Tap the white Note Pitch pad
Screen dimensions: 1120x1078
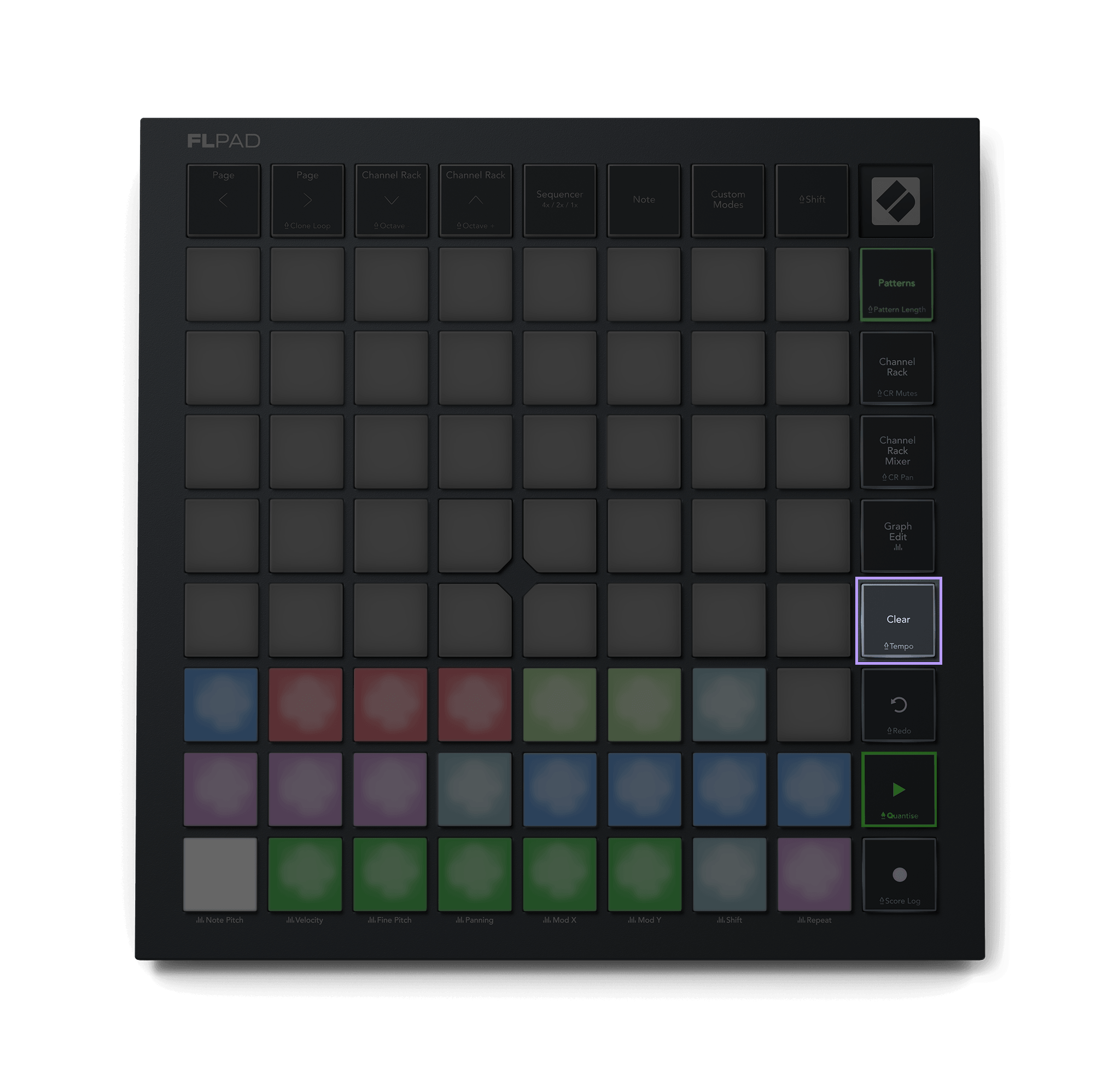(x=220, y=874)
